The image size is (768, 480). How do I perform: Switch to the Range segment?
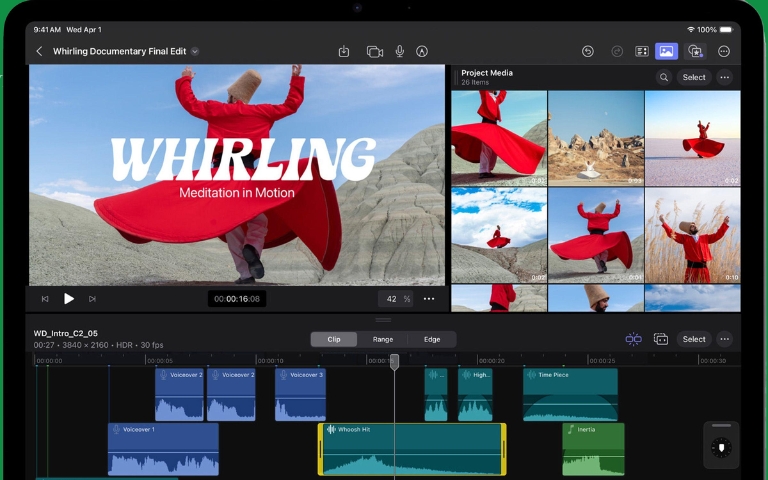[383, 339]
